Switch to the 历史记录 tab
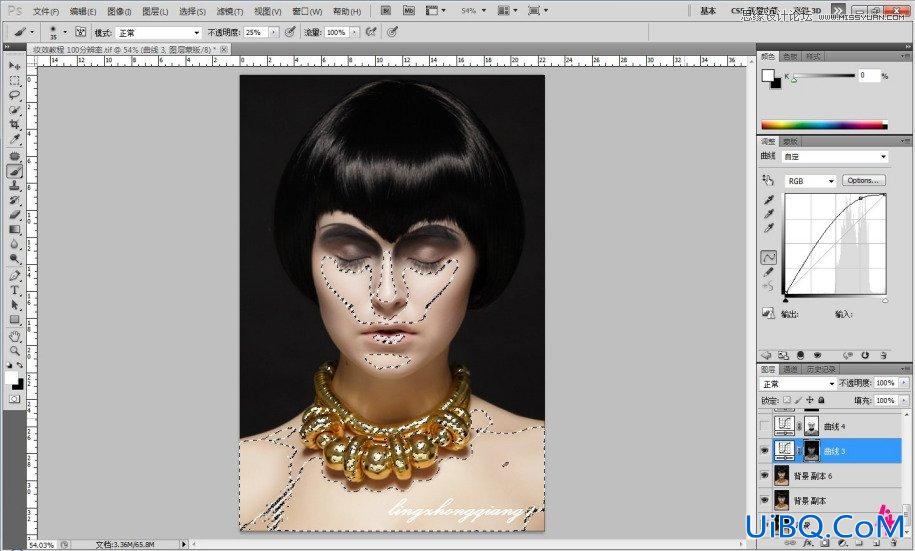The width and height of the screenshot is (915, 551). tap(820, 369)
